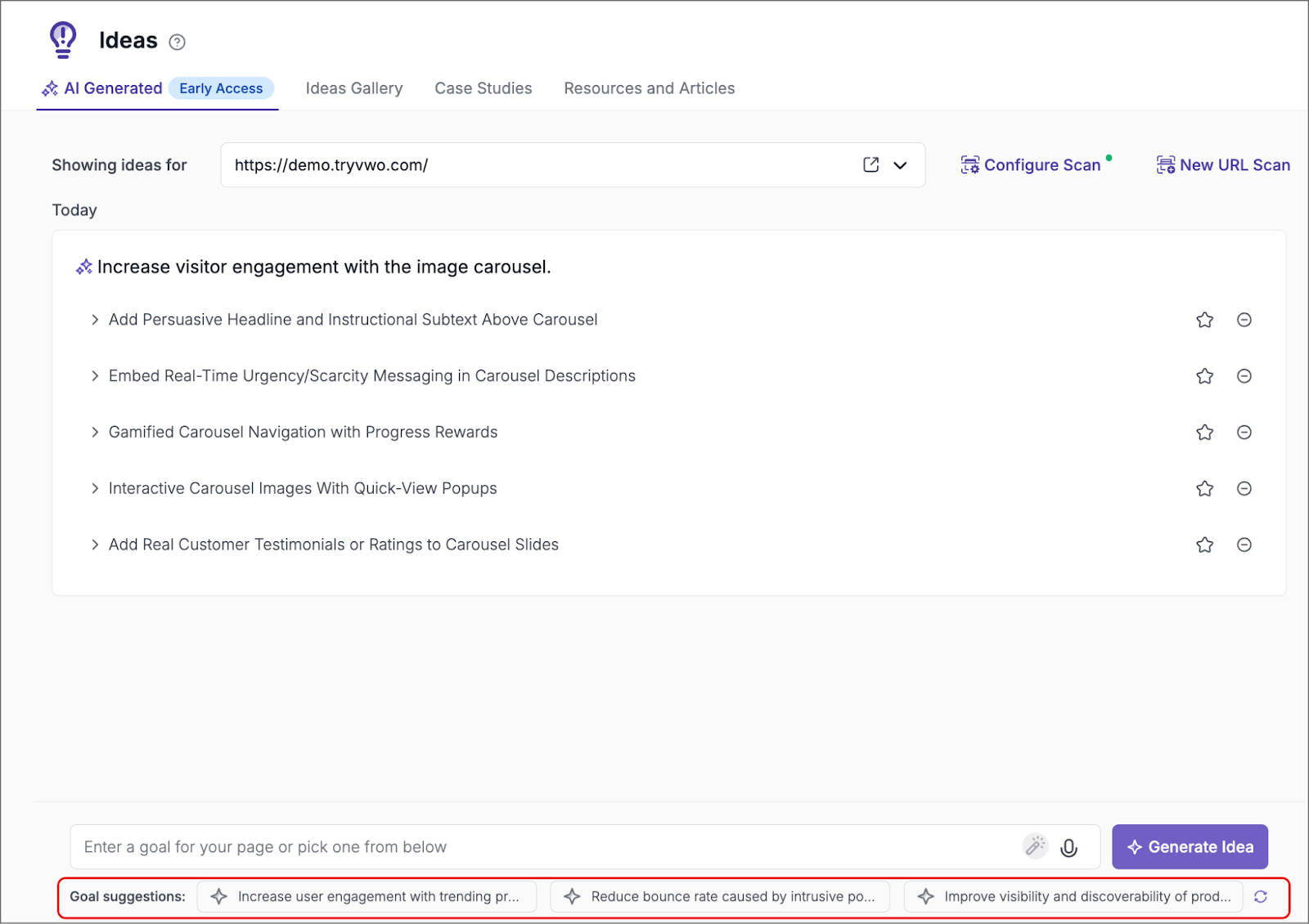Dismiss the Interactive Carousel Images idea
The width and height of the screenshot is (1309, 924).
click(1244, 488)
